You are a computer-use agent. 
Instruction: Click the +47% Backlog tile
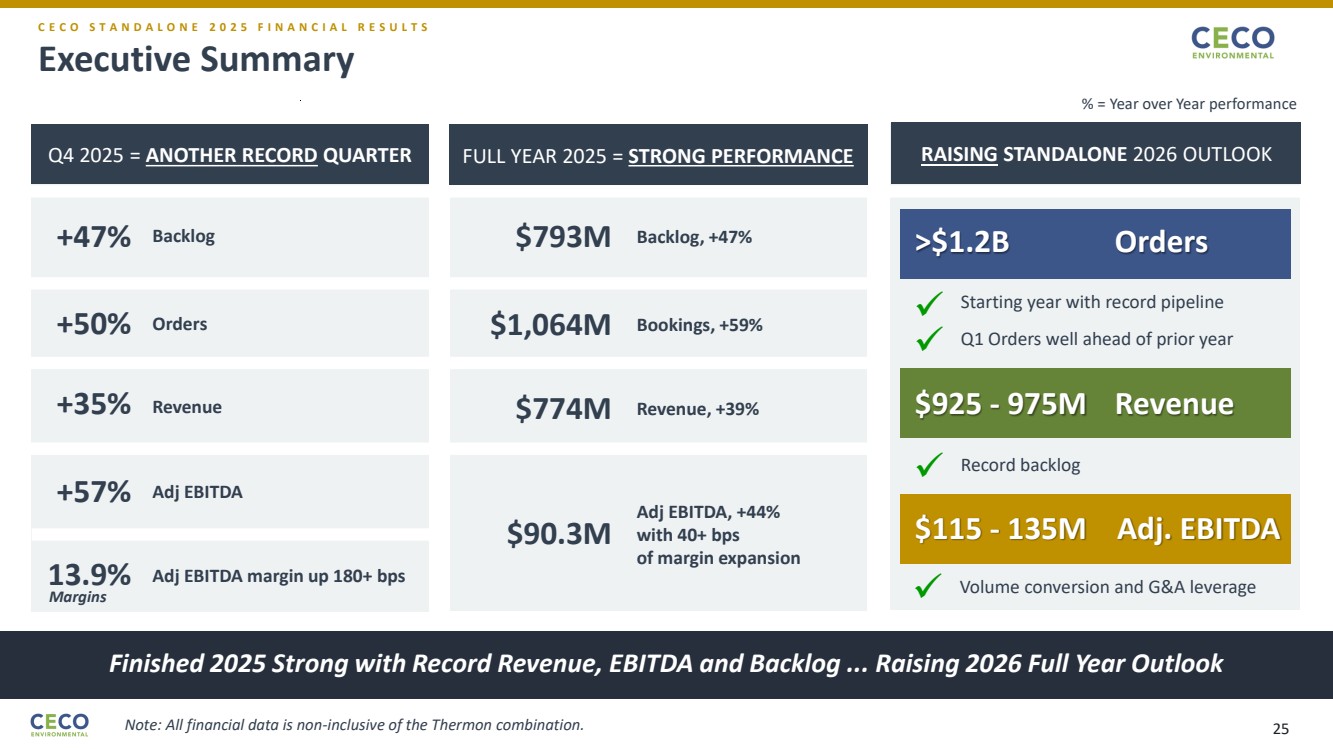pos(230,237)
